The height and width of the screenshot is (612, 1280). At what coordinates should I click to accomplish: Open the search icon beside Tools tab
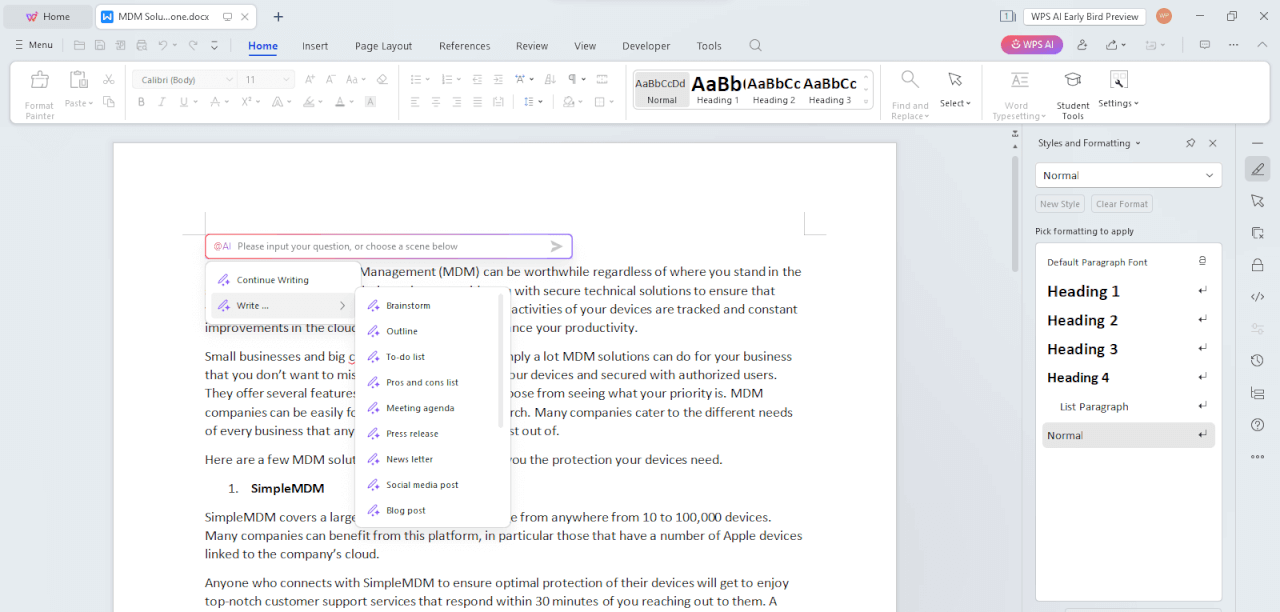point(756,45)
